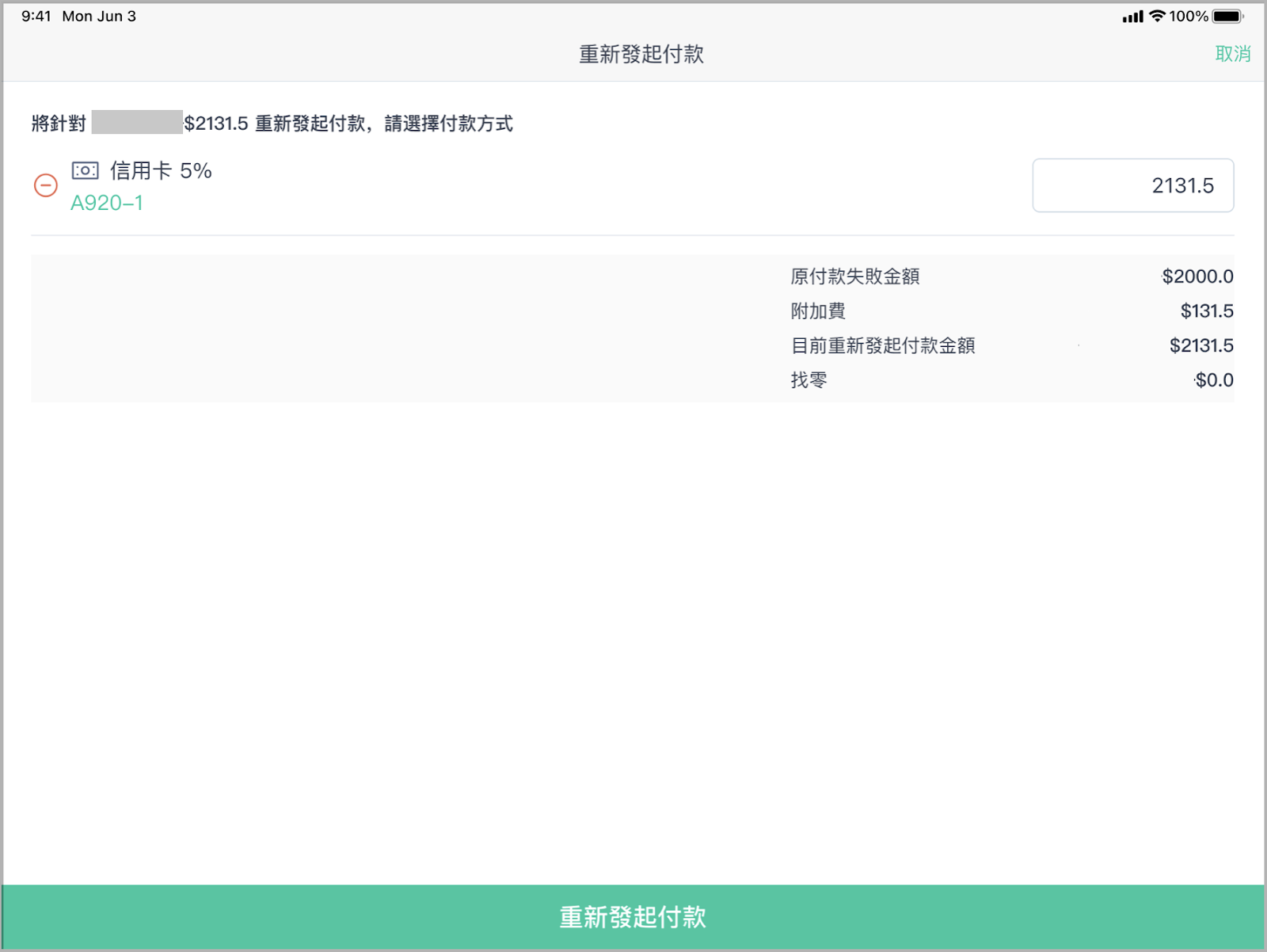Edit the 2131.5 amount field
This screenshot has width=1267, height=952.
point(1132,185)
